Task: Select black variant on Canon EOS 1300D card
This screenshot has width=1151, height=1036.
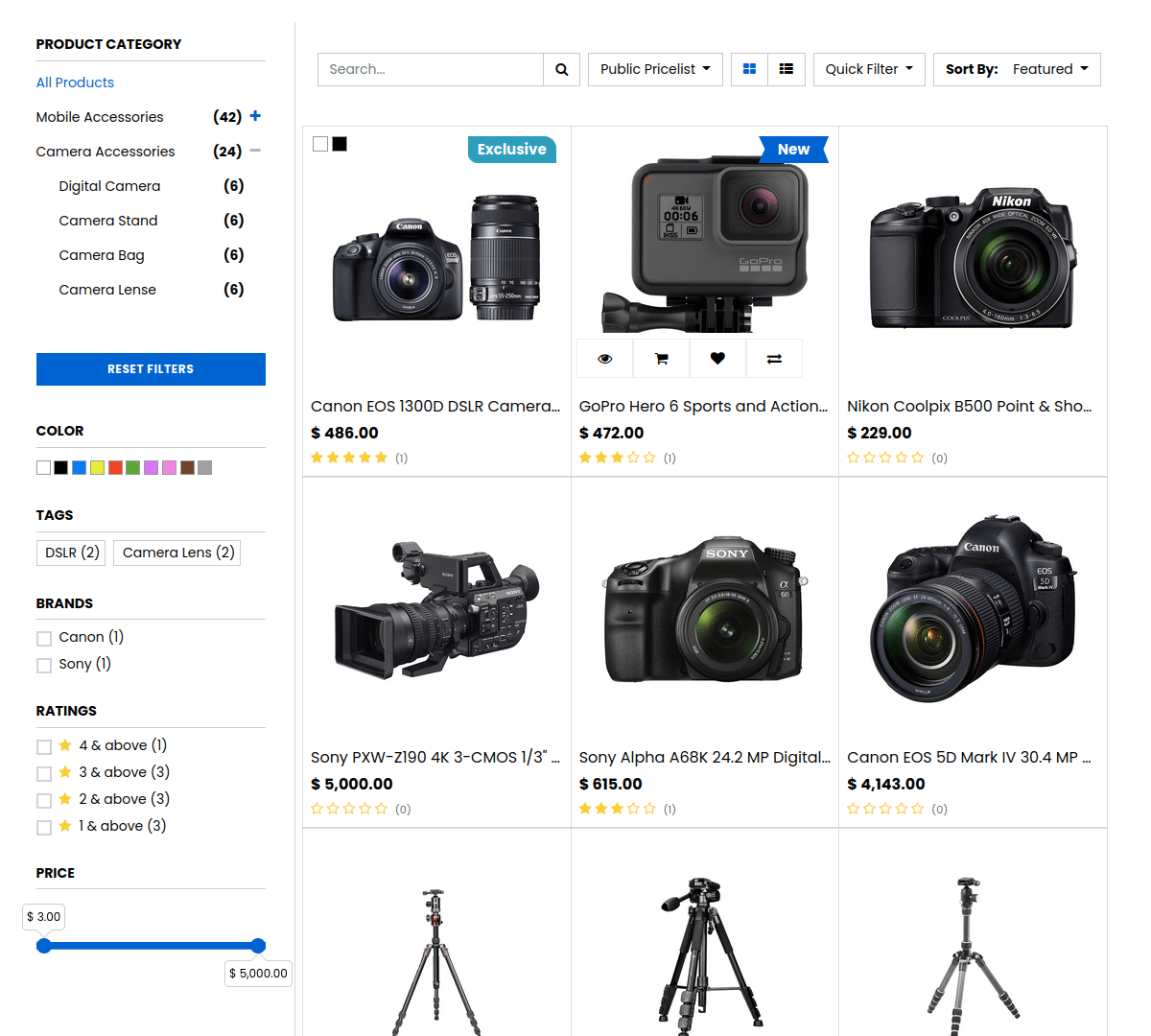Action: coord(340,144)
